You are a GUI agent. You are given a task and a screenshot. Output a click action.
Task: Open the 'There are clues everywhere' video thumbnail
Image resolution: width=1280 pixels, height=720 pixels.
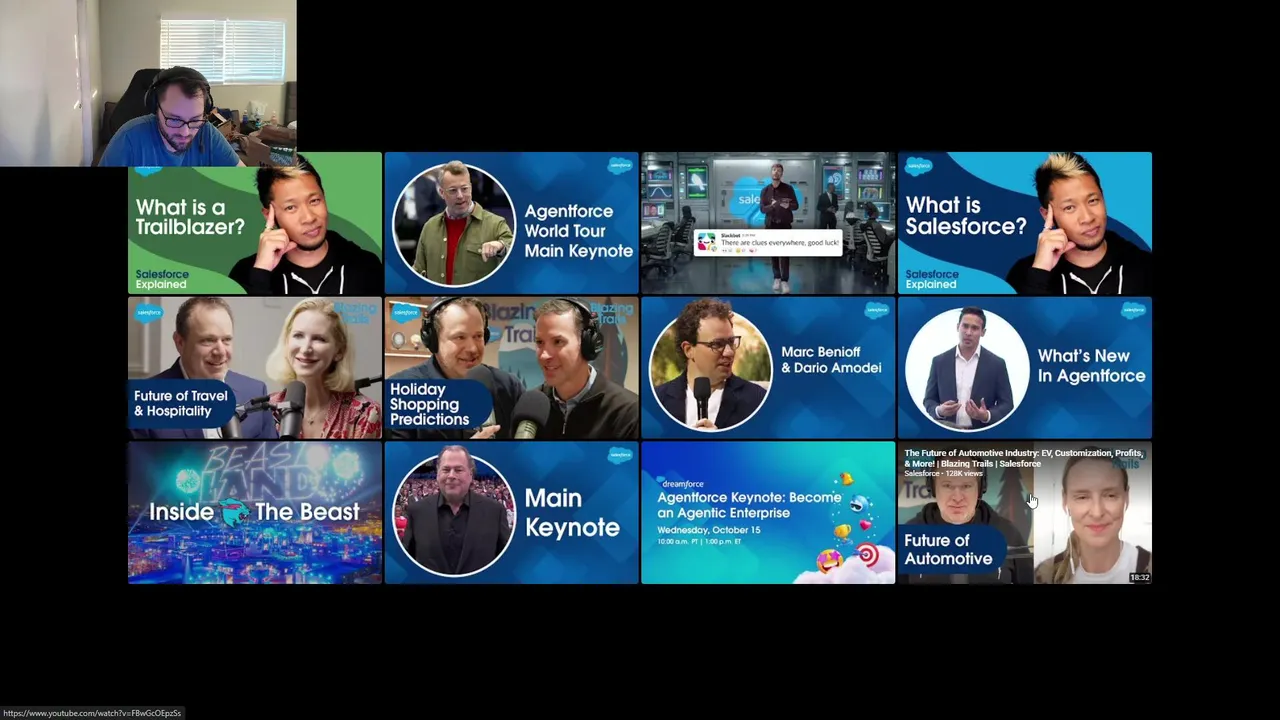coord(768,223)
